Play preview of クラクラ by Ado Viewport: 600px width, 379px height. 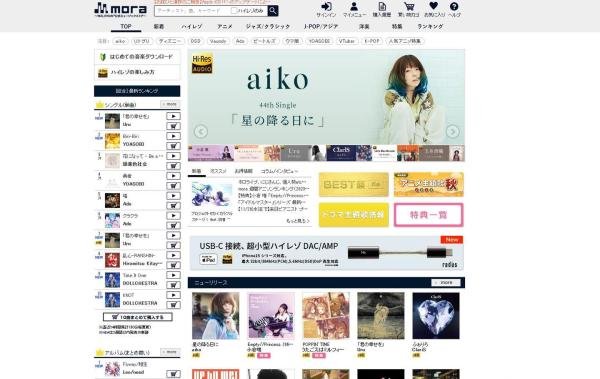coord(173,216)
